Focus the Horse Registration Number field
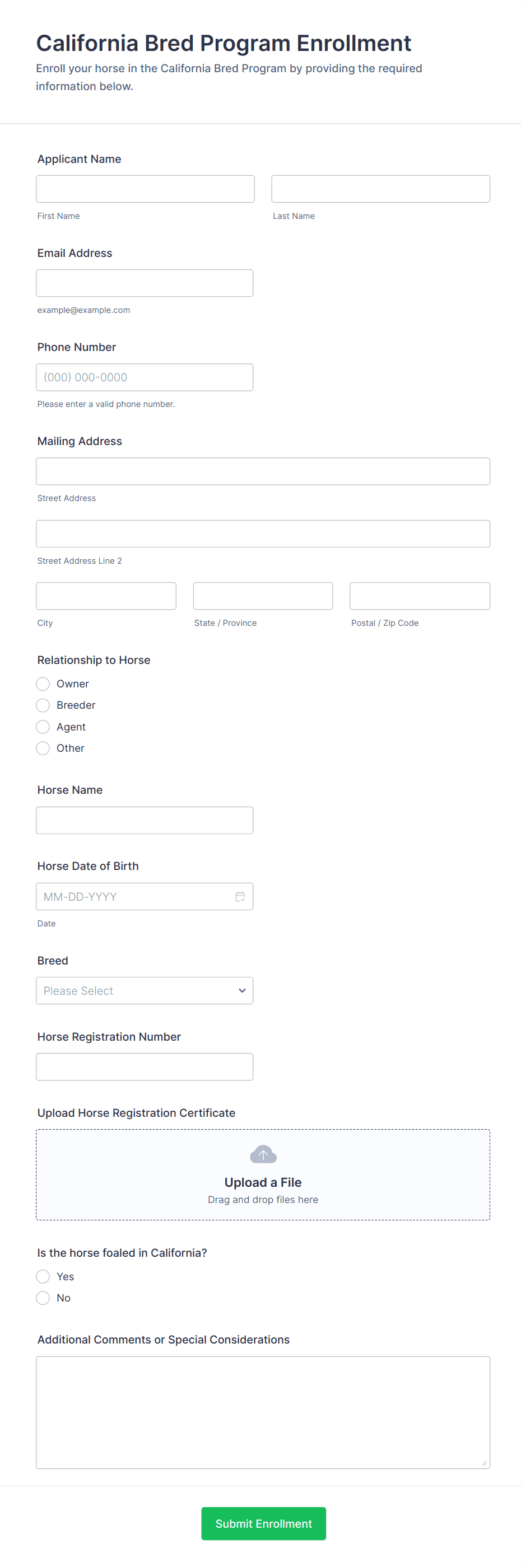 tap(145, 1066)
